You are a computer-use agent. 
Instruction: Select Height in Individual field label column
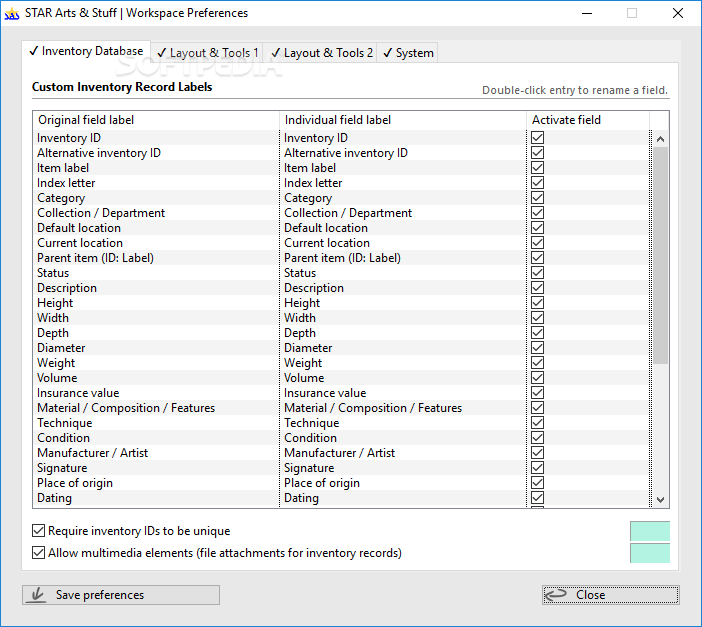pos(302,303)
